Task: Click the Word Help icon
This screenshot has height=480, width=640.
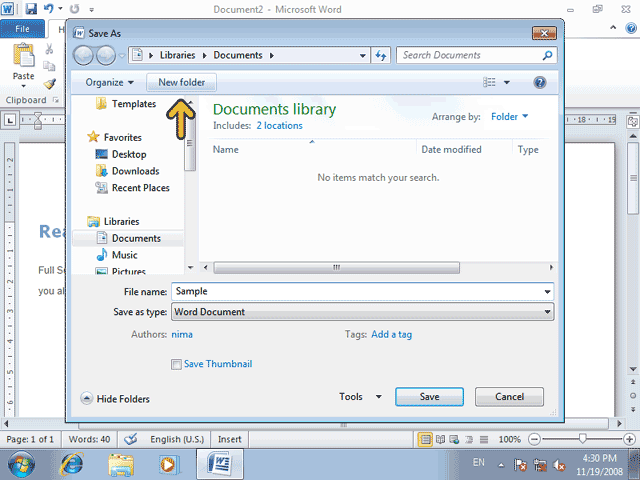Action: 631,28
